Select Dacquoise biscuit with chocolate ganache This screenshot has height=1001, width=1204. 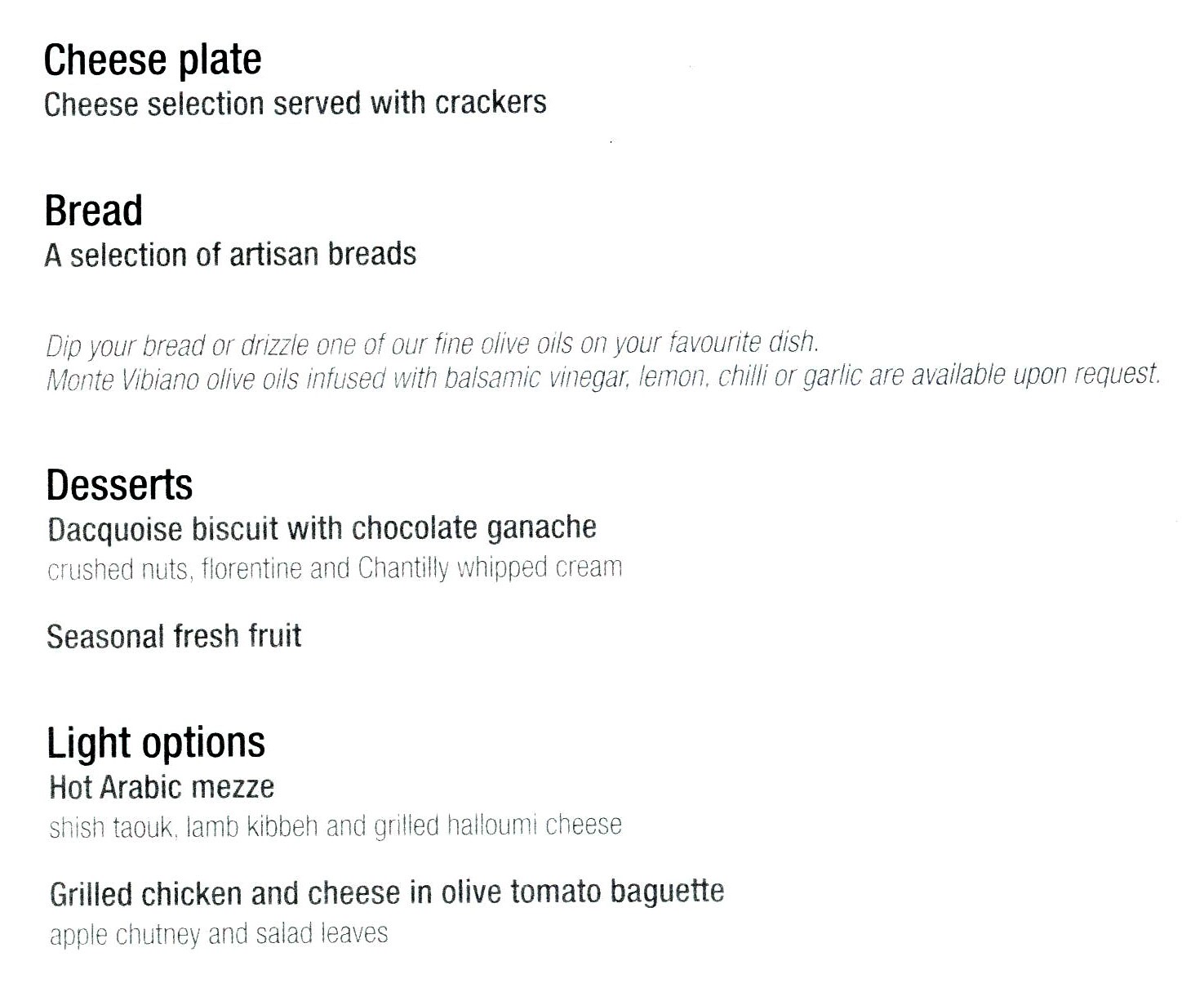322,529
